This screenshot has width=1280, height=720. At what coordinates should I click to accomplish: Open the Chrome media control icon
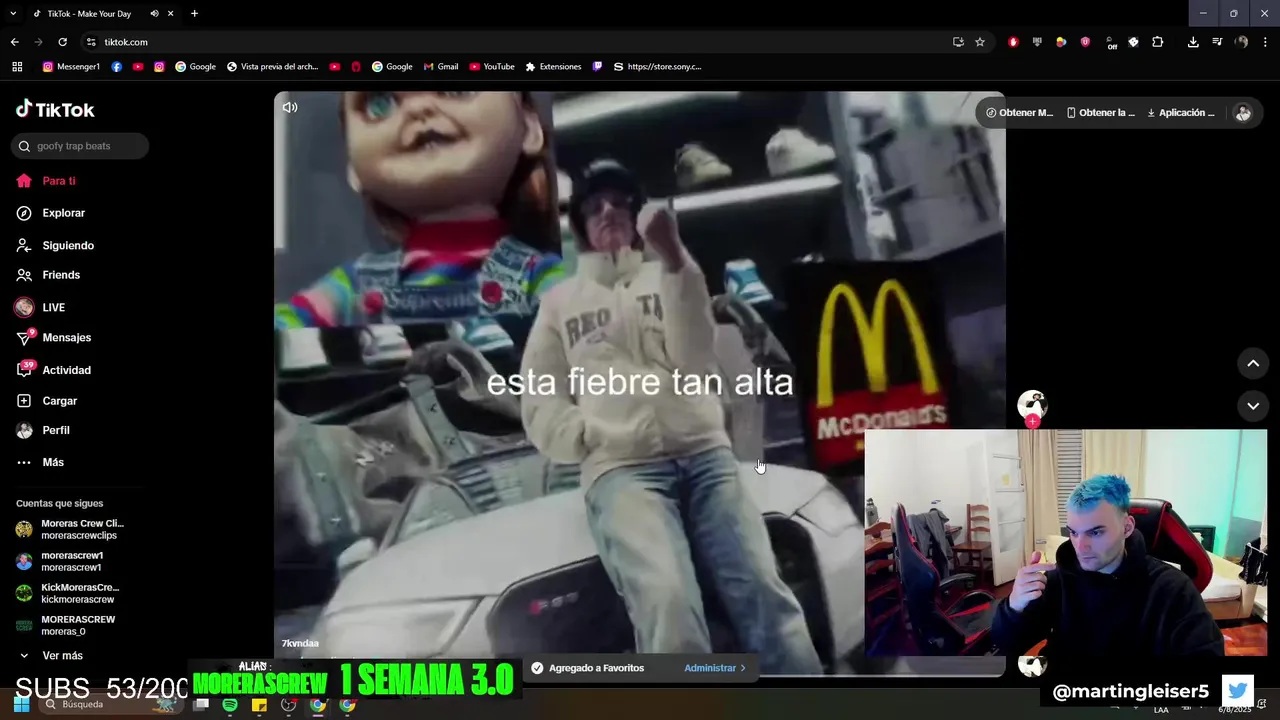click(x=1217, y=42)
